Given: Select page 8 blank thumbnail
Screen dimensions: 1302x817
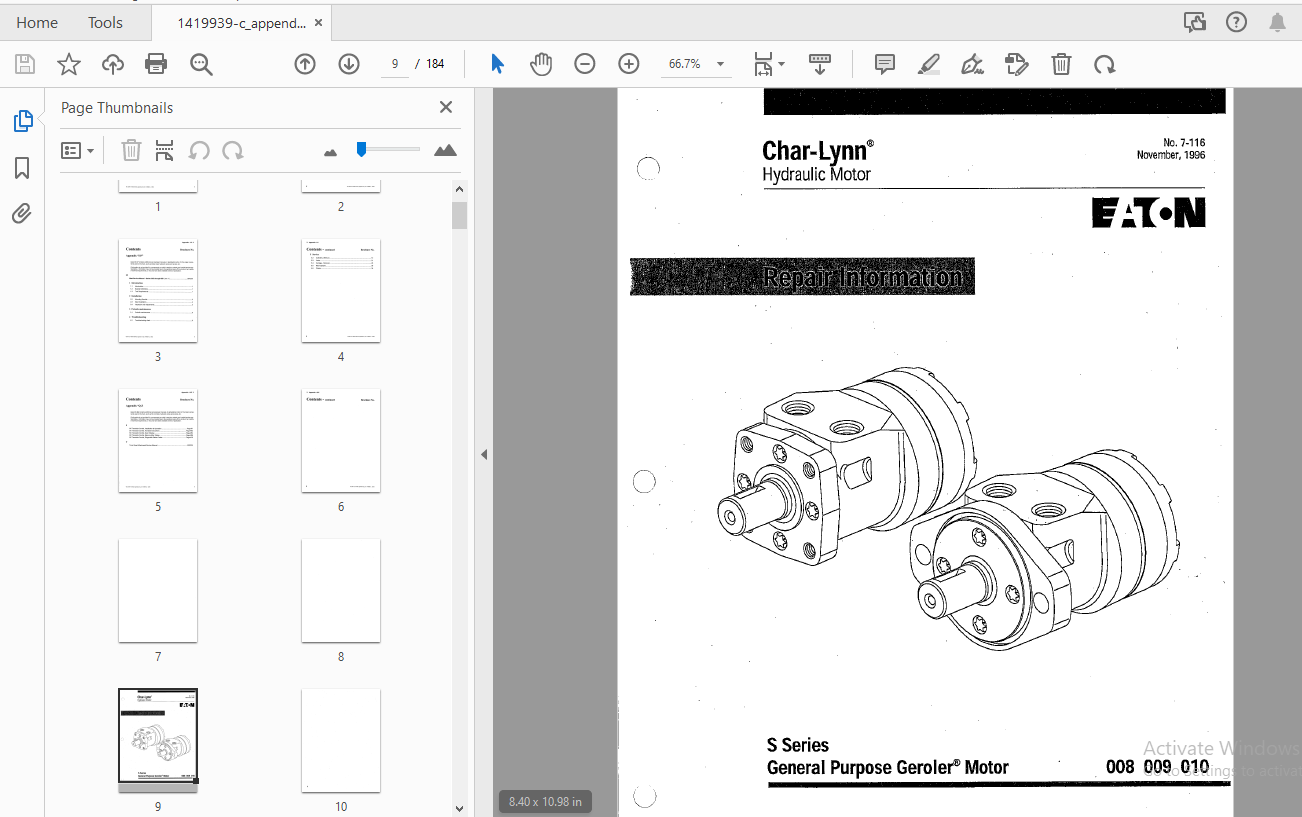Looking at the screenshot, I should tap(341, 591).
